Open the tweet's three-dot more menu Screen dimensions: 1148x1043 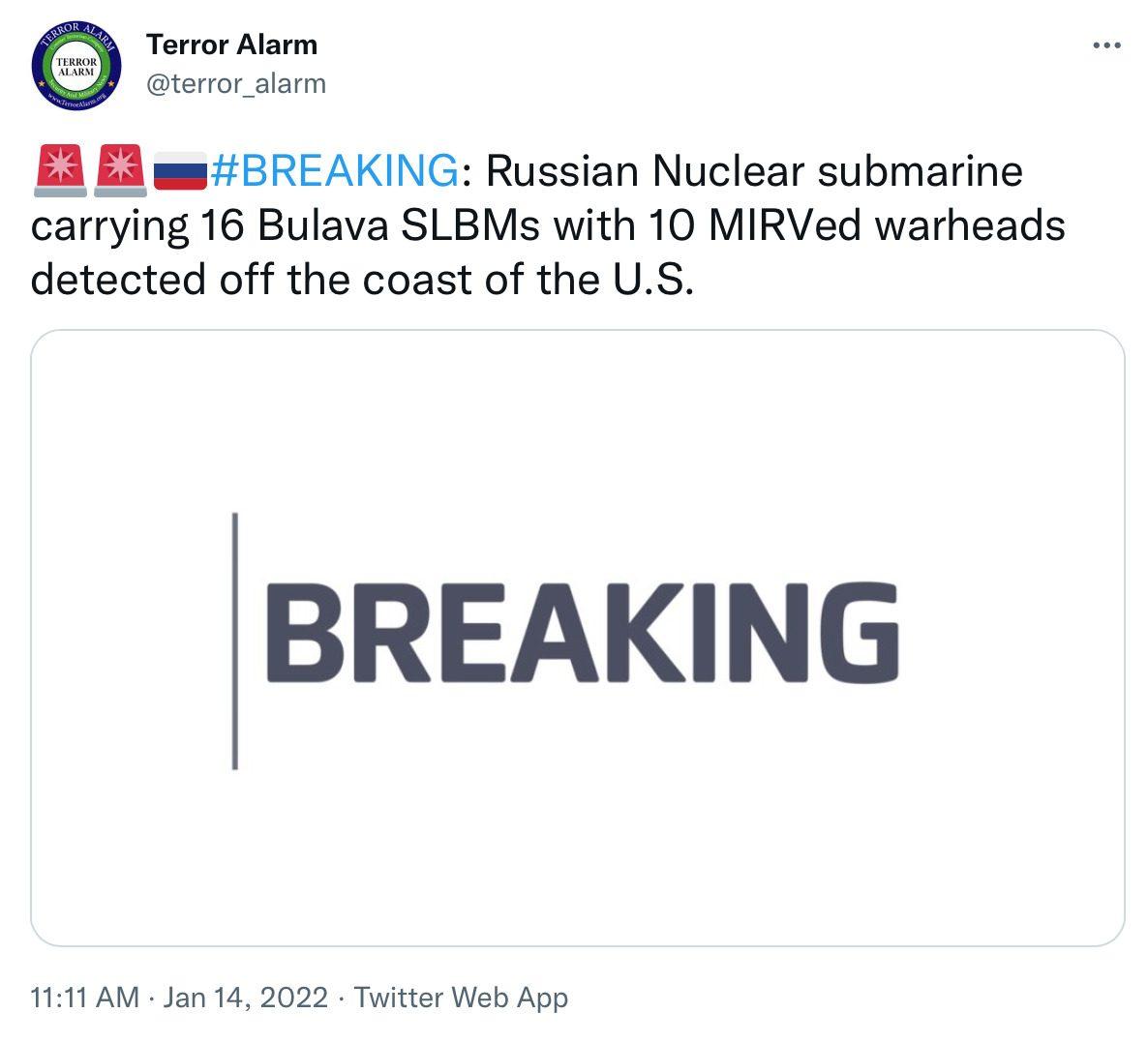1105,45
